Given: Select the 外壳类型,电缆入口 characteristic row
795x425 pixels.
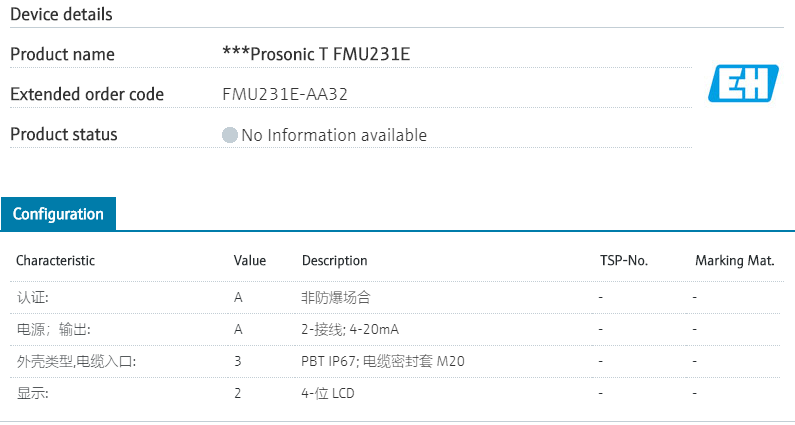Looking at the screenshot, I should 76,361.
